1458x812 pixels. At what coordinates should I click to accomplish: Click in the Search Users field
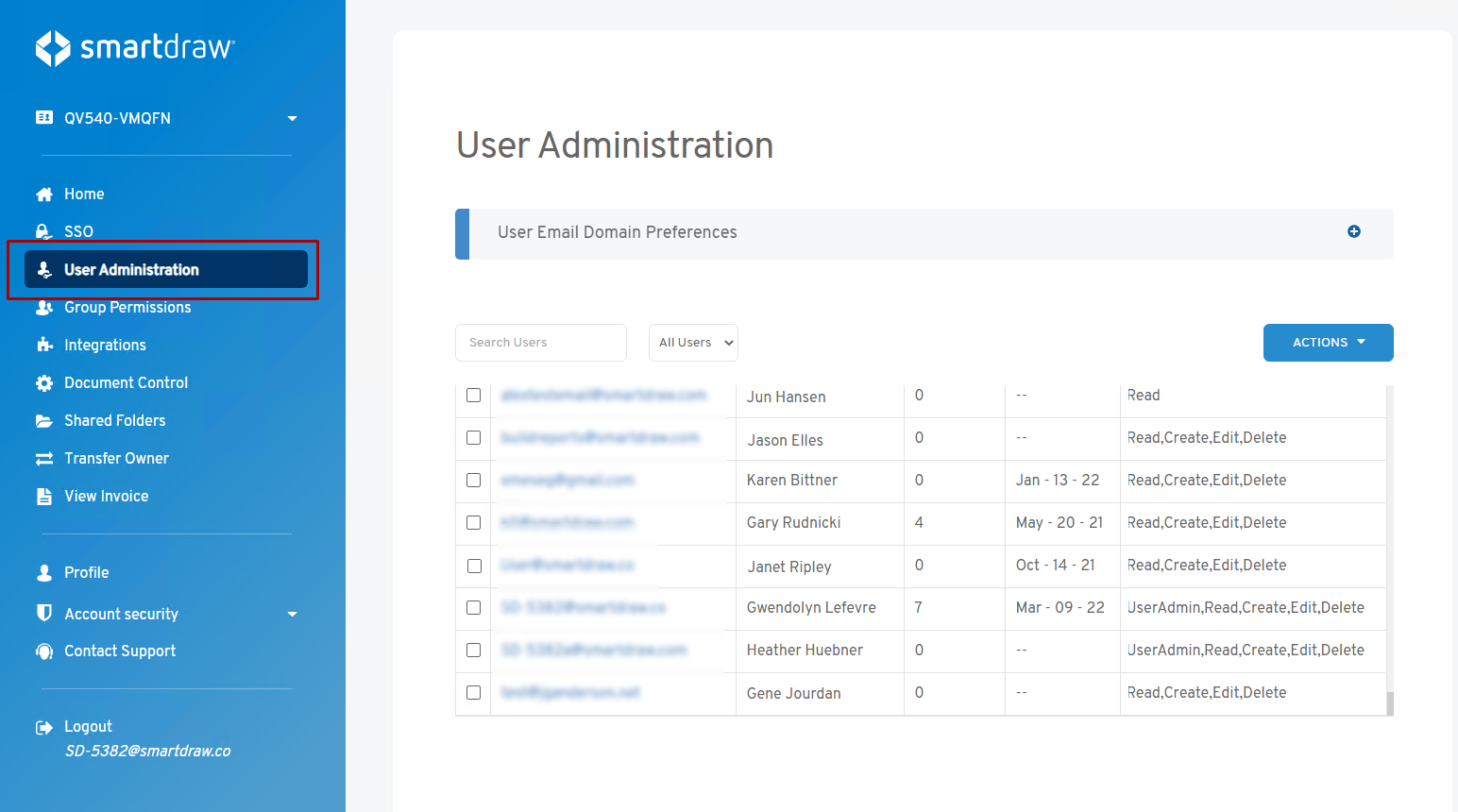540,343
